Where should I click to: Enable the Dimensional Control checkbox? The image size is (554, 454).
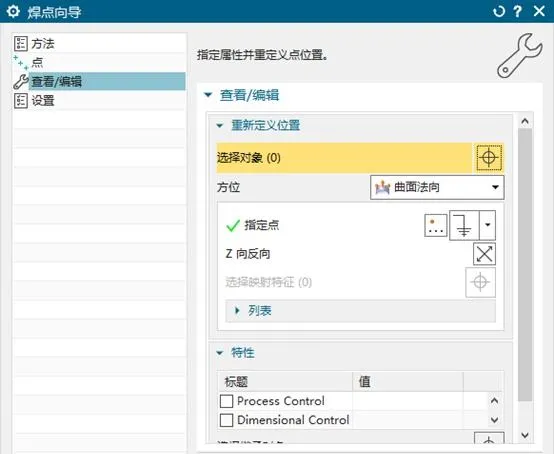(x=226, y=420)
